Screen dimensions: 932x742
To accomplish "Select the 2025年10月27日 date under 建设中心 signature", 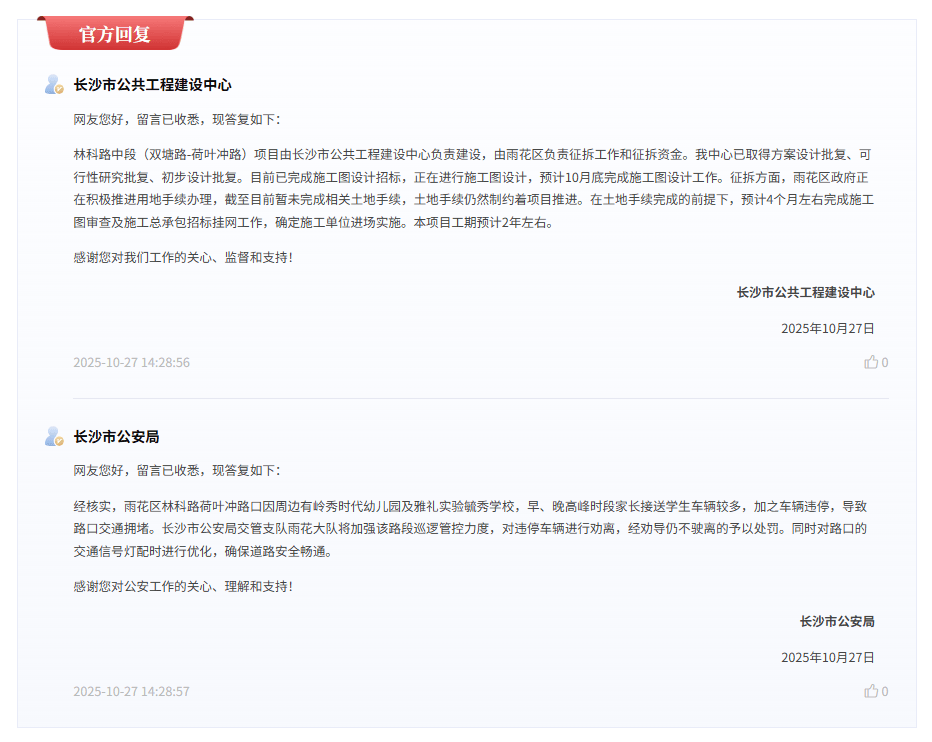I will pyautogui.click(x=827, y=328).
